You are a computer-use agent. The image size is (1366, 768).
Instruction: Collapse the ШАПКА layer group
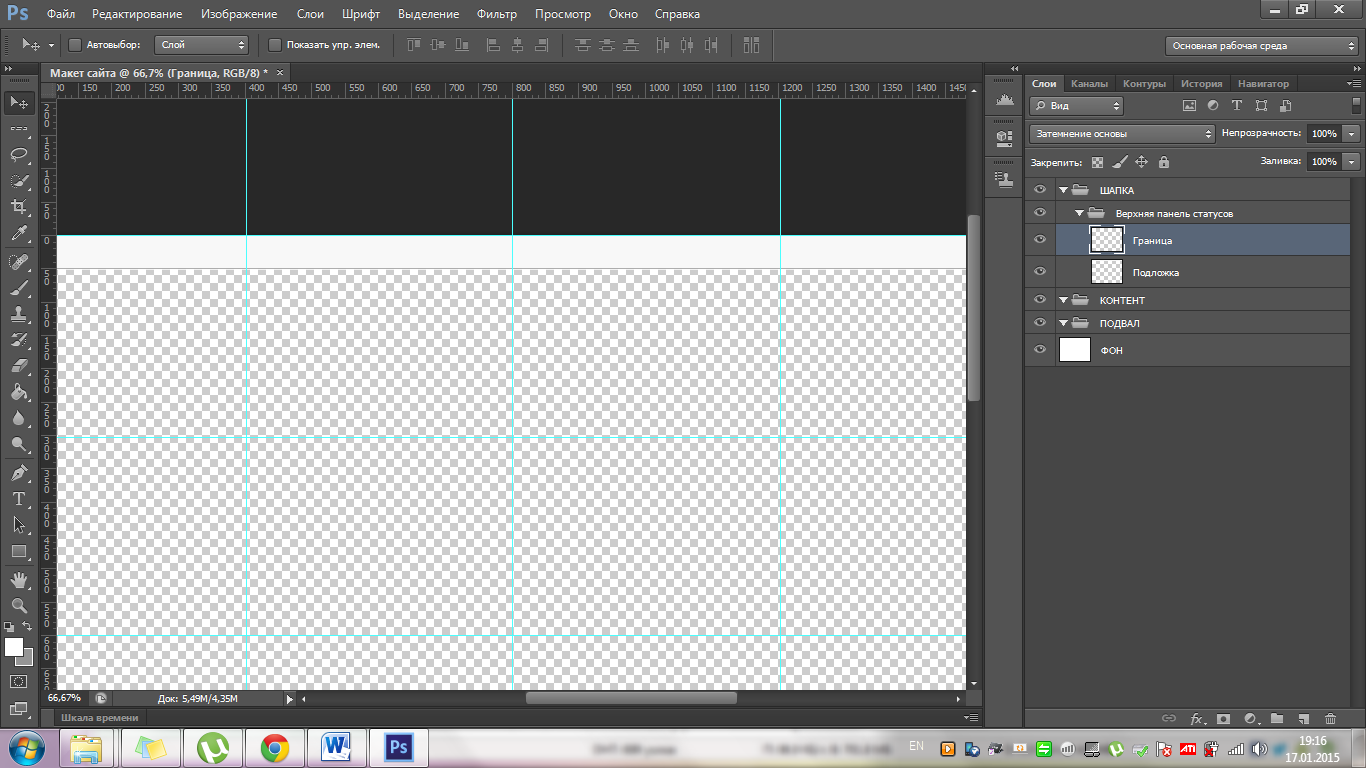point(1064,190)
